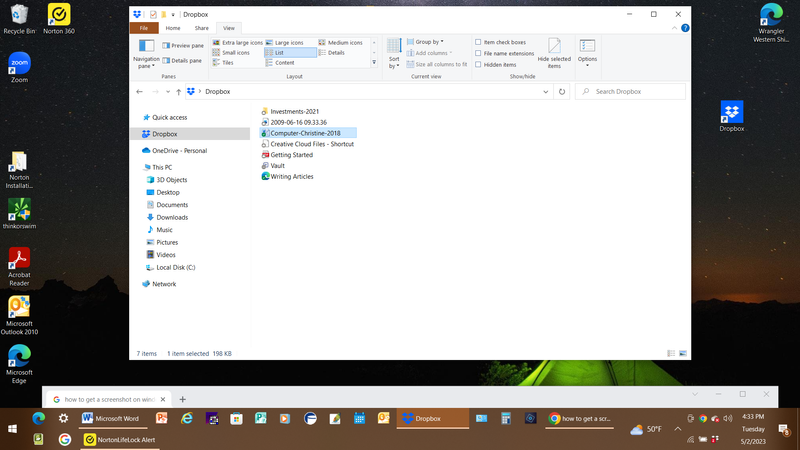Open 3D Objects in sidebar

coord(167,180)
